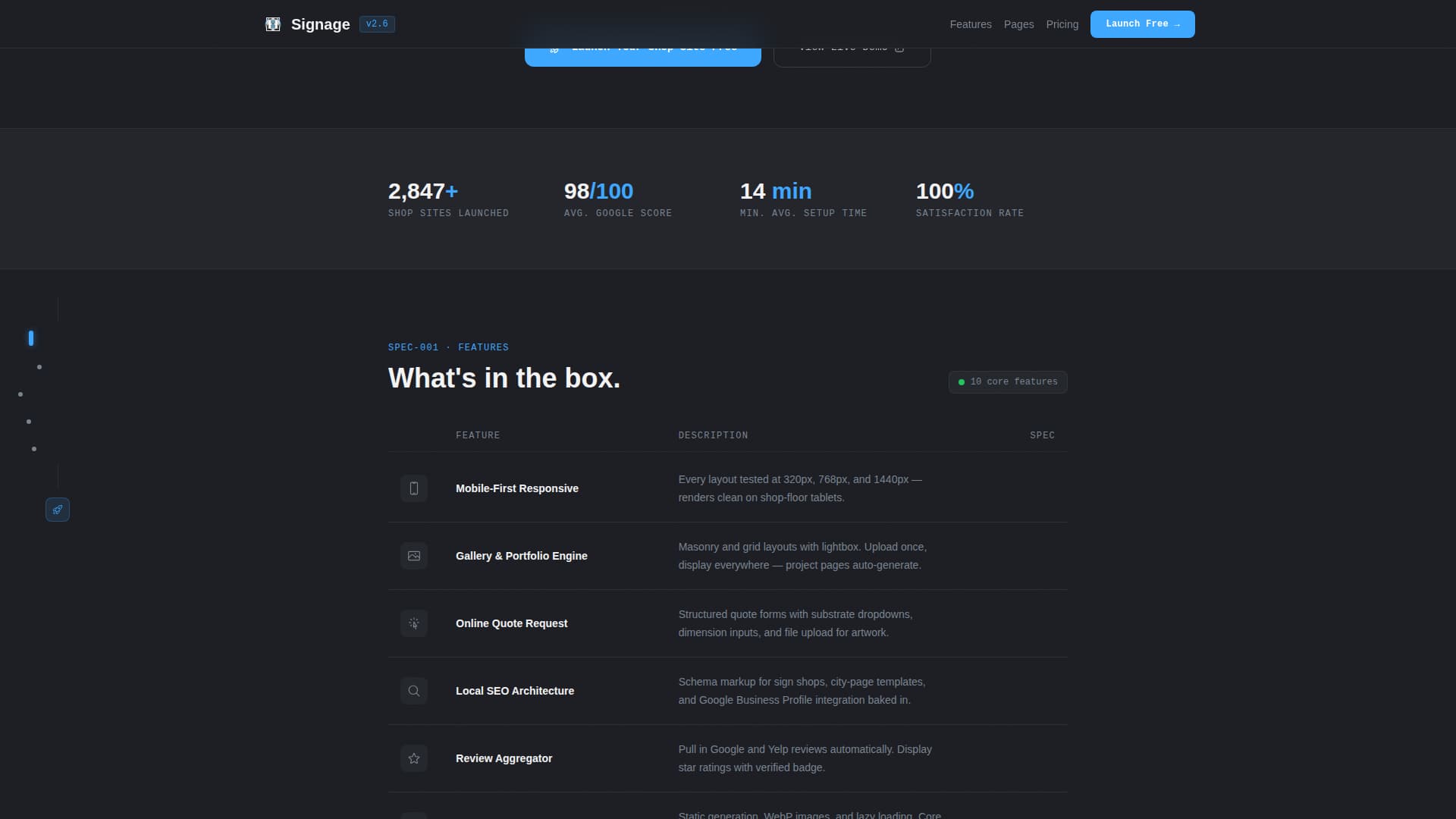Select the 'Local SEO Architecture' feature name
Image resolution: width=1456 pixels, height=819 pixels.
(515, 691)
